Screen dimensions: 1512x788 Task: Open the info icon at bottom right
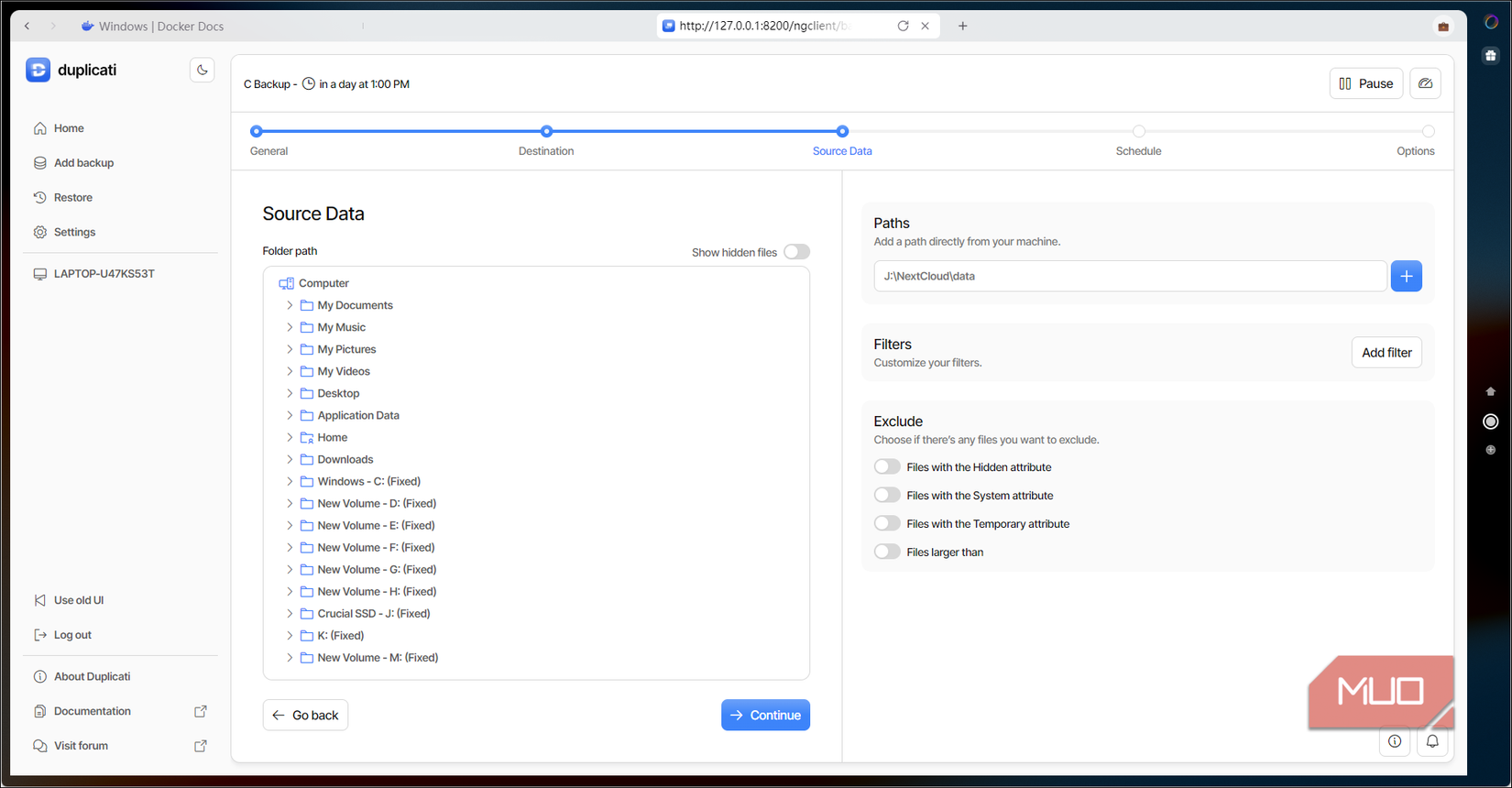1395,741
